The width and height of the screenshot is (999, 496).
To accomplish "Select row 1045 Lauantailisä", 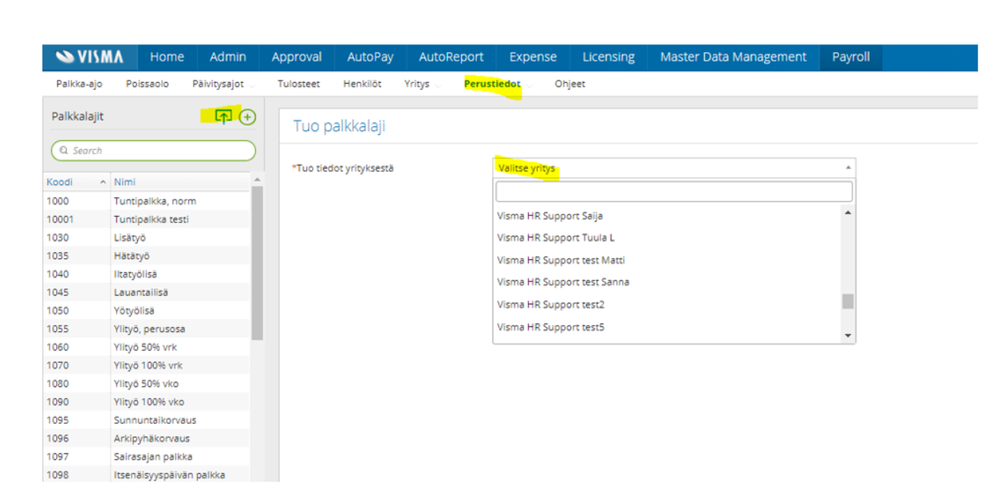I will (147, 293).
